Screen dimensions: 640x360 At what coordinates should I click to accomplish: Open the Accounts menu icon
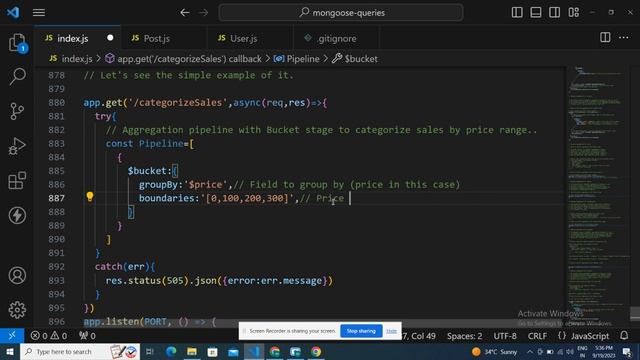[17, 276]
